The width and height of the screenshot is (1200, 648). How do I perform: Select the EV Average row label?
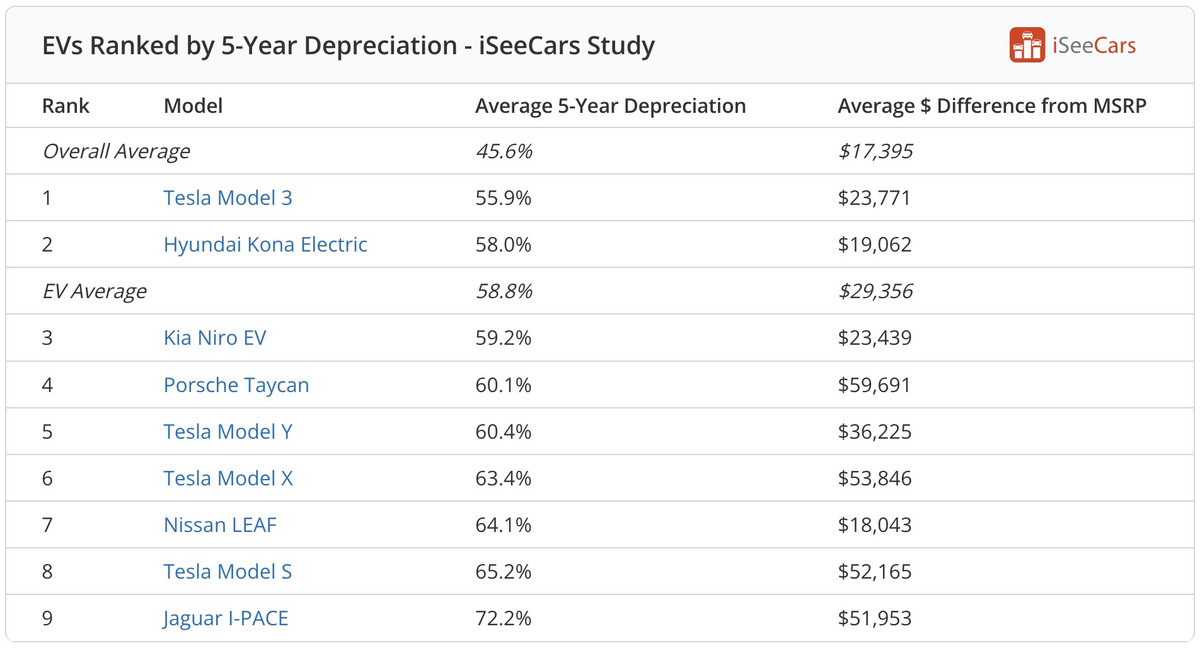coord(94,292)
